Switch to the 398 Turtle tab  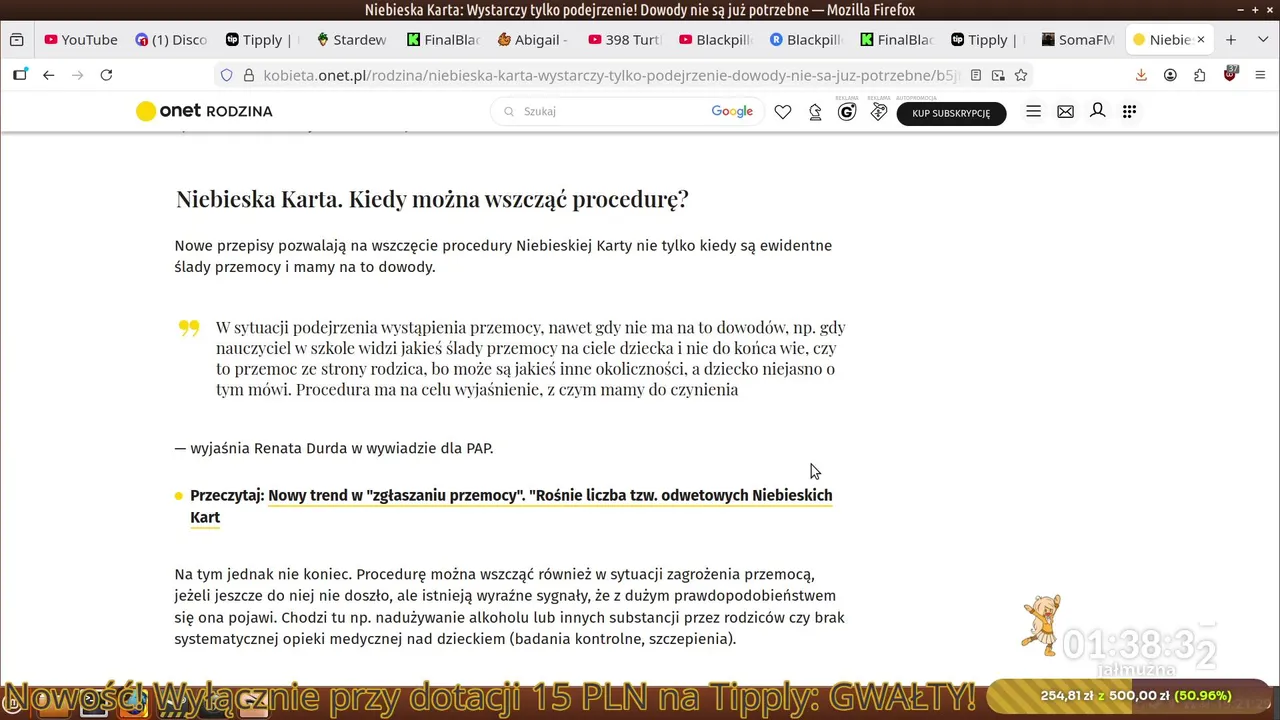coord(624,40)
